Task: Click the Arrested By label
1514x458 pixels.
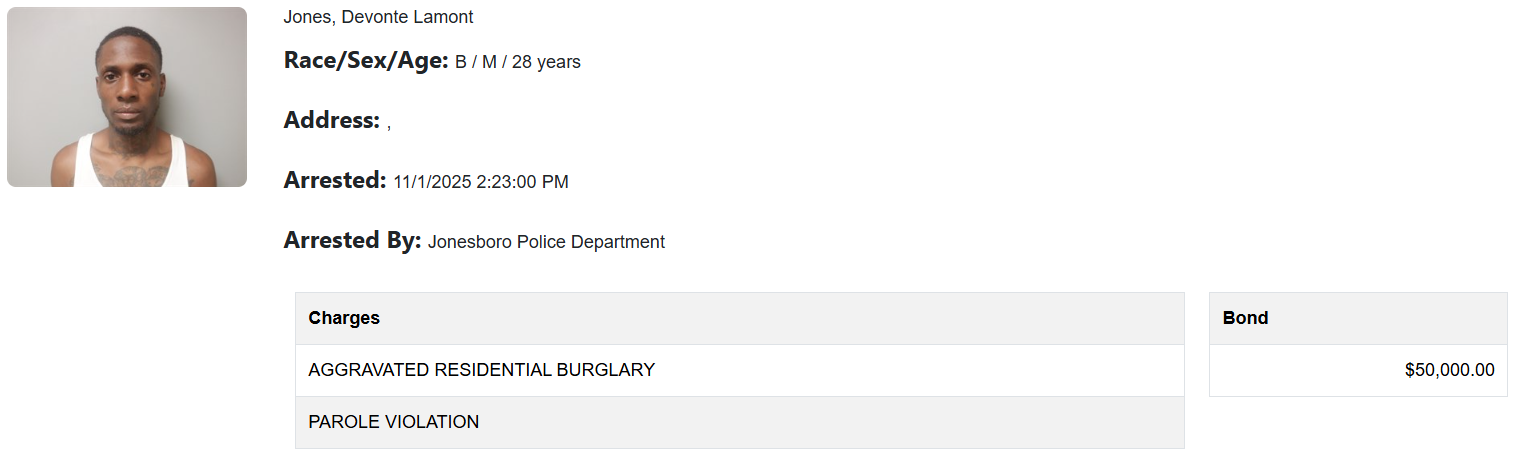Action: click(x=352, y=241)
